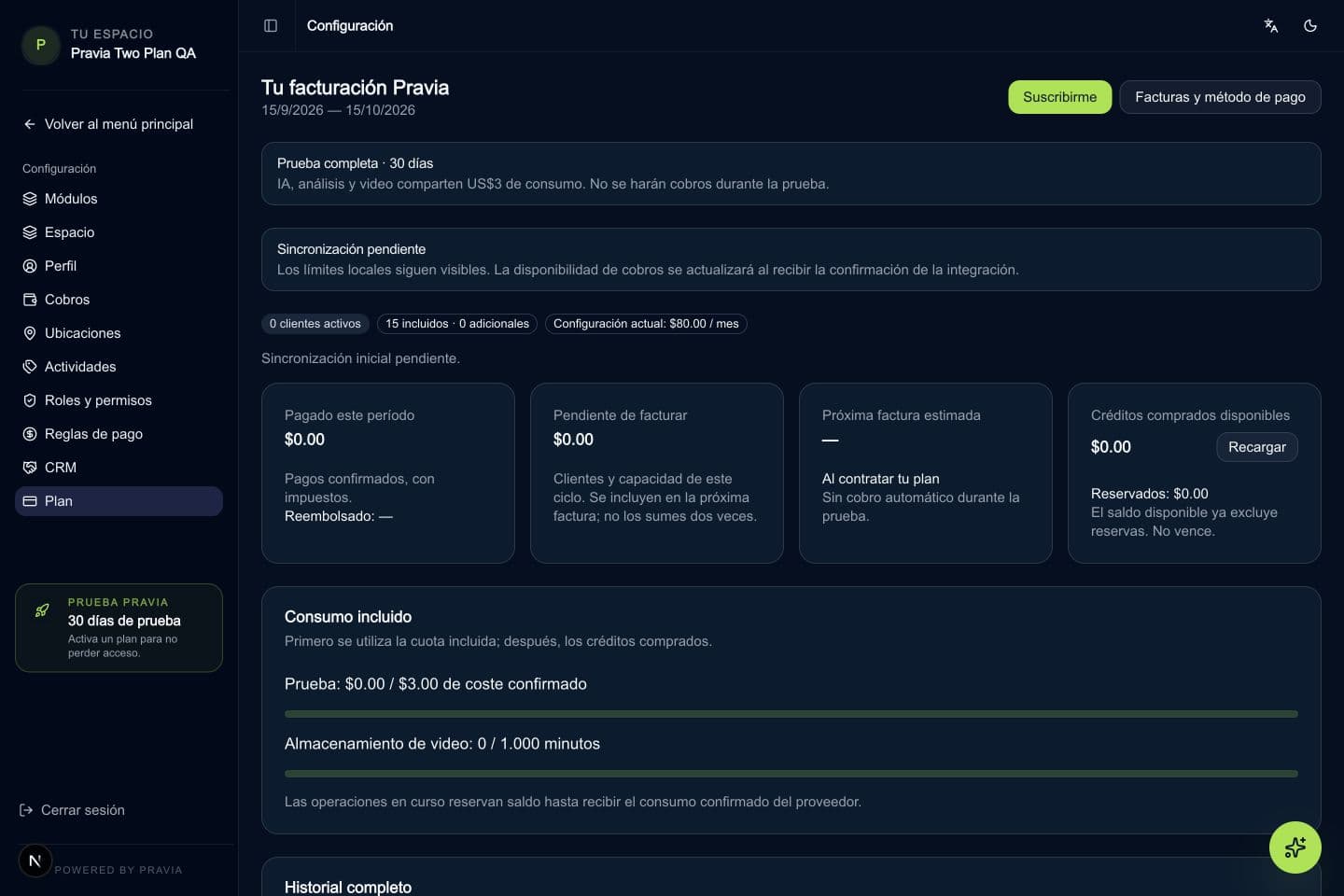The height and width of the screenshot is (896, 1344).
Task: Click the Ubicaciones pin icon
Action: click(x=30, y=333)
